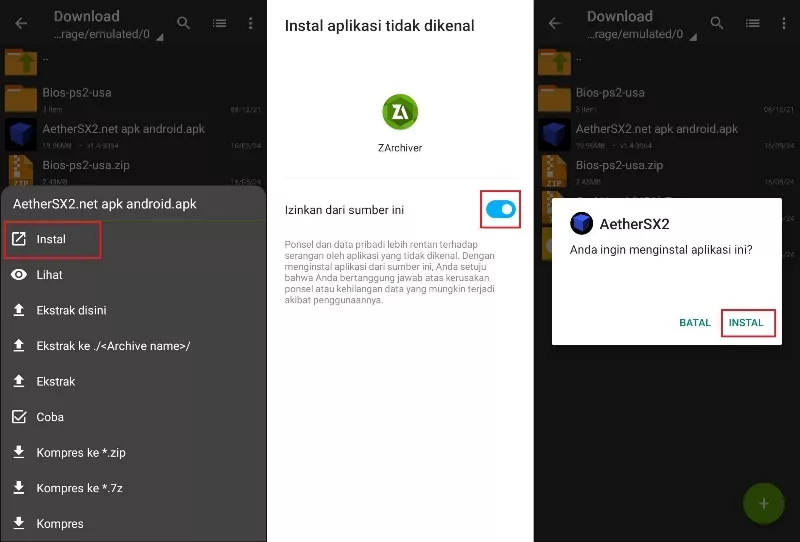Open parent folder icon in left panel
Image resolution: width=800 pixels, height=542 pixels.
click(x=21, y=62)
